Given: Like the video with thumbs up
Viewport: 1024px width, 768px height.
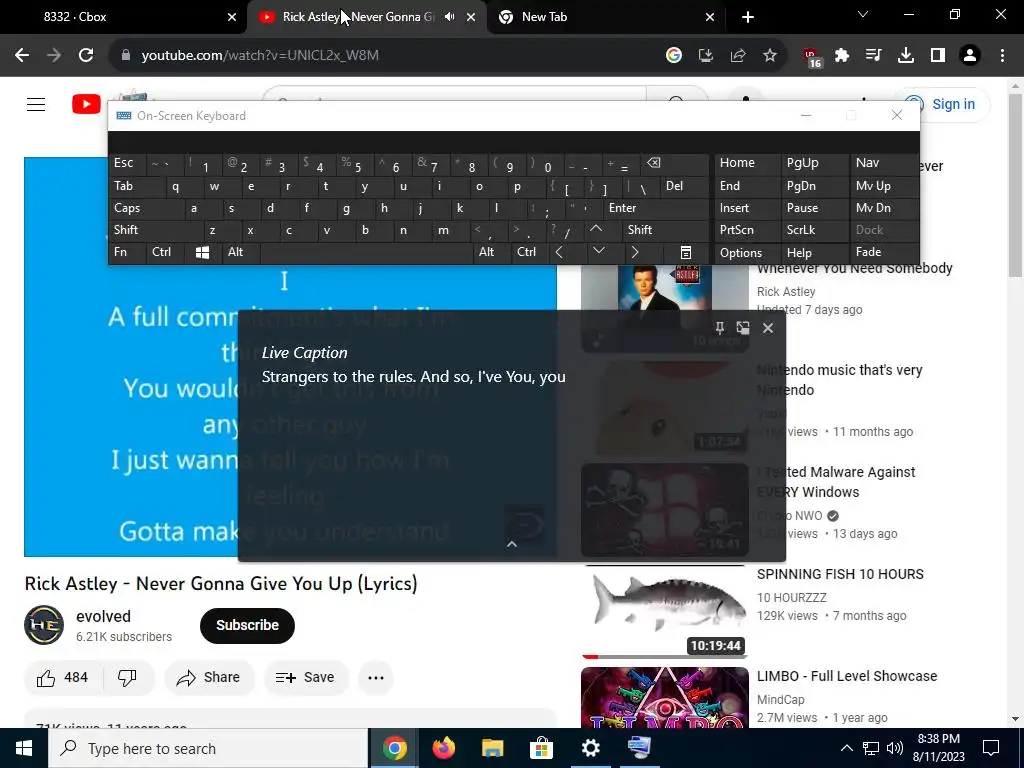Looking at the screenshot, I should pyautogui.click(x=63, y=677).
